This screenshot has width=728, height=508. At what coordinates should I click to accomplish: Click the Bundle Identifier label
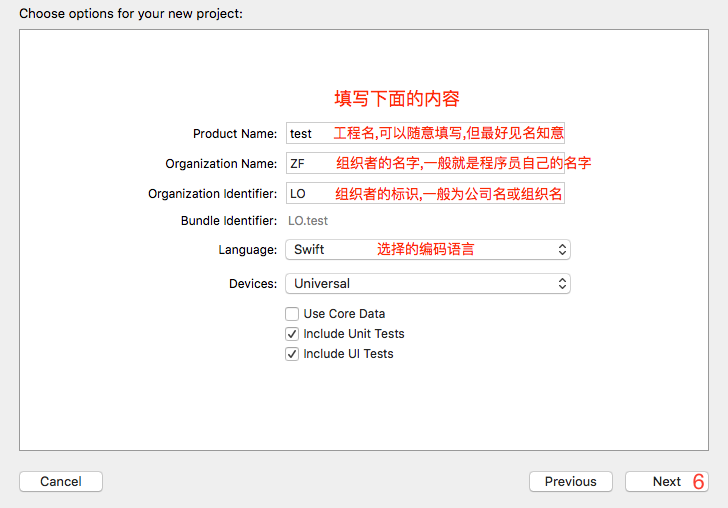click(x=229, y=221)
